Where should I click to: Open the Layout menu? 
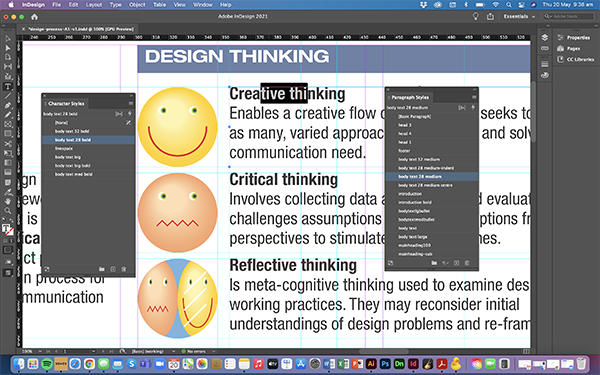click(x=94, y=5)
